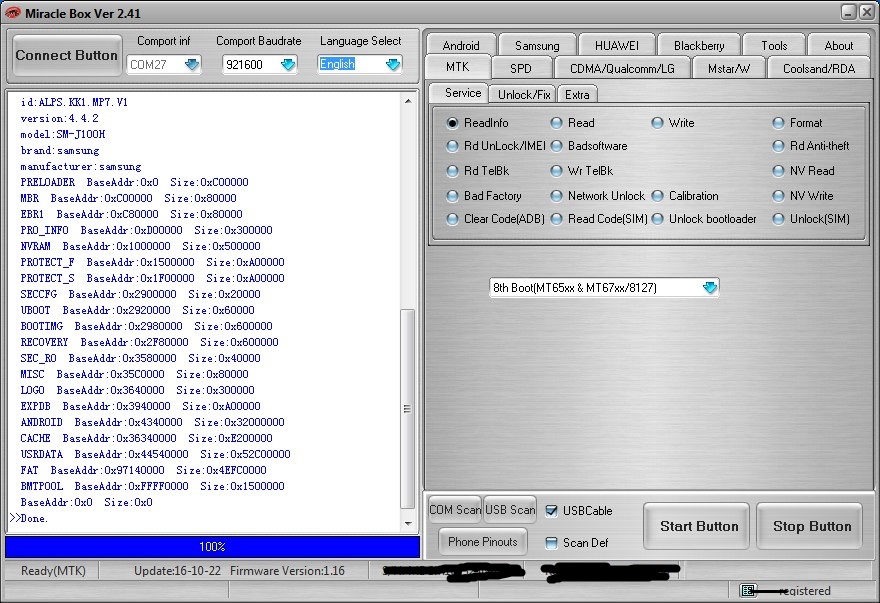Screen dimensions: 880x603
Task: Select the SPD tab
Action: (x=521, y=68)
